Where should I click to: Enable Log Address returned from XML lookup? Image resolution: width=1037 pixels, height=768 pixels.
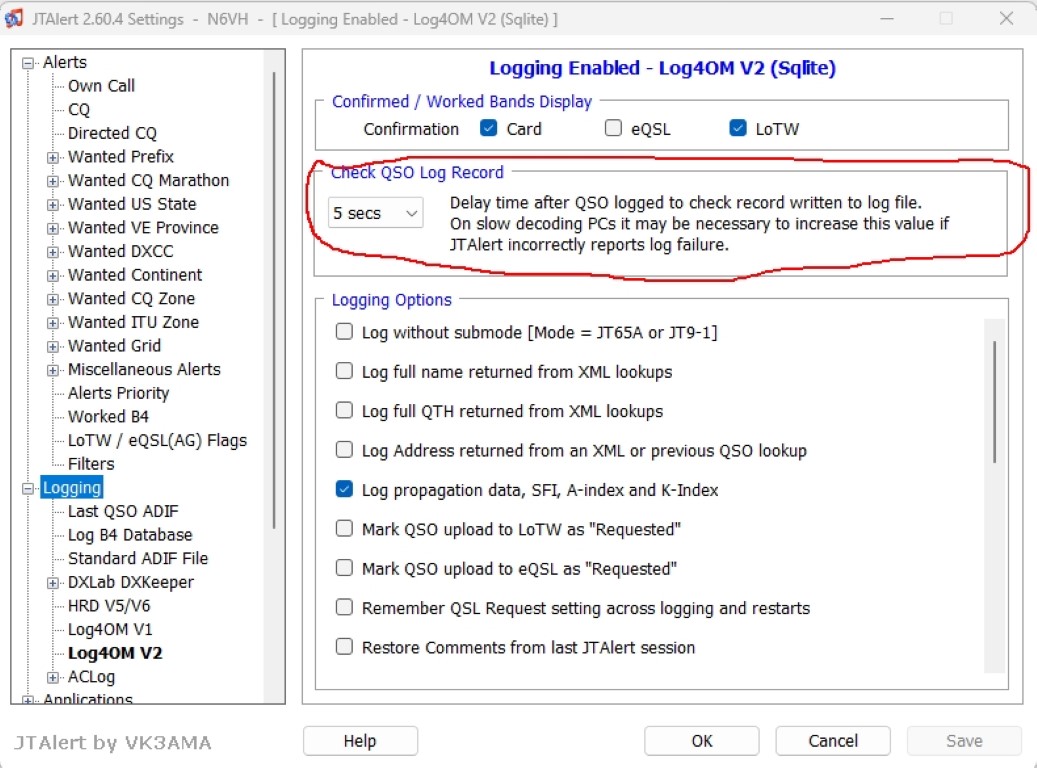[344, 450]
